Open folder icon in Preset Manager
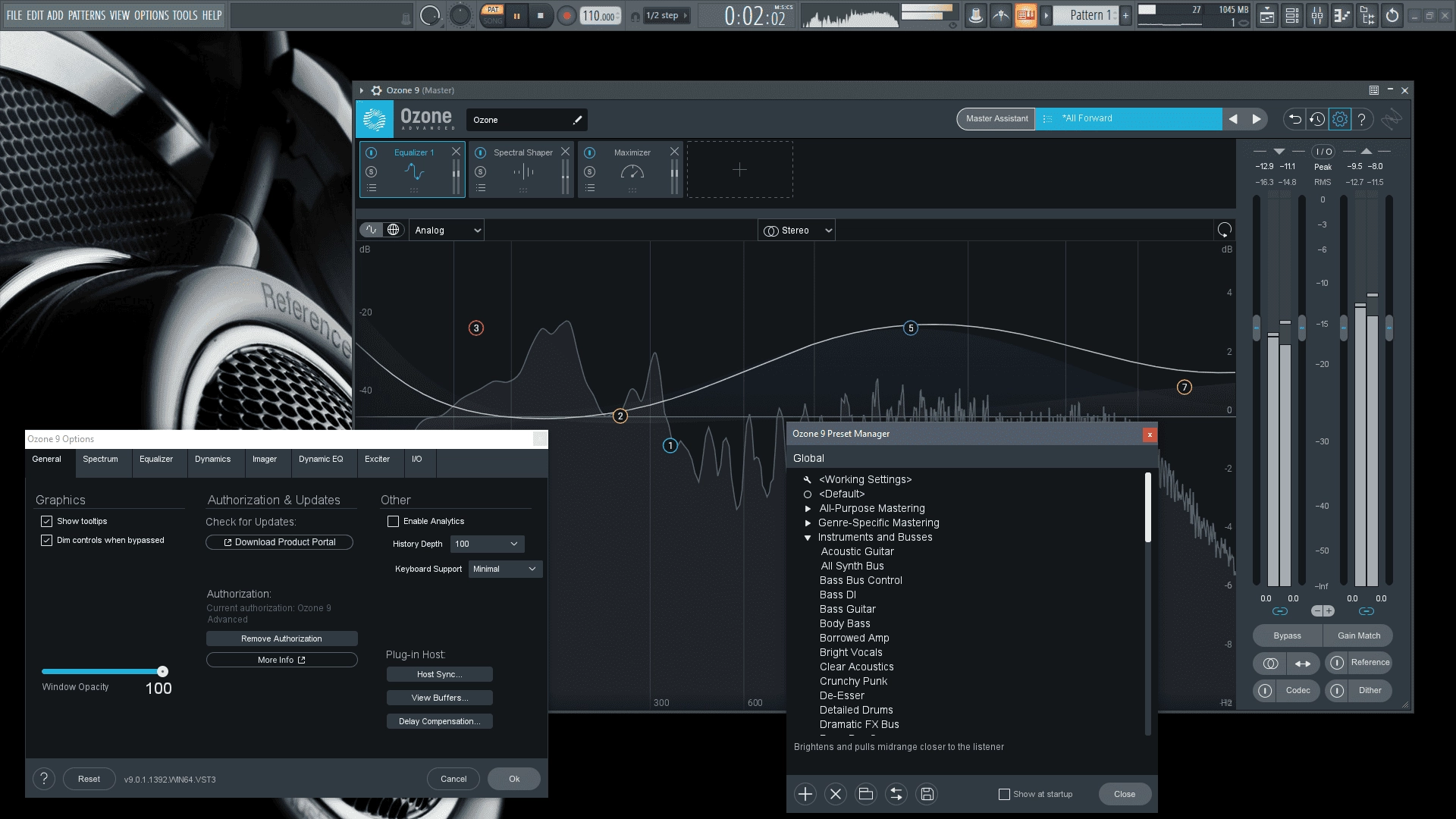The image size is (1456, 819). 865,794
